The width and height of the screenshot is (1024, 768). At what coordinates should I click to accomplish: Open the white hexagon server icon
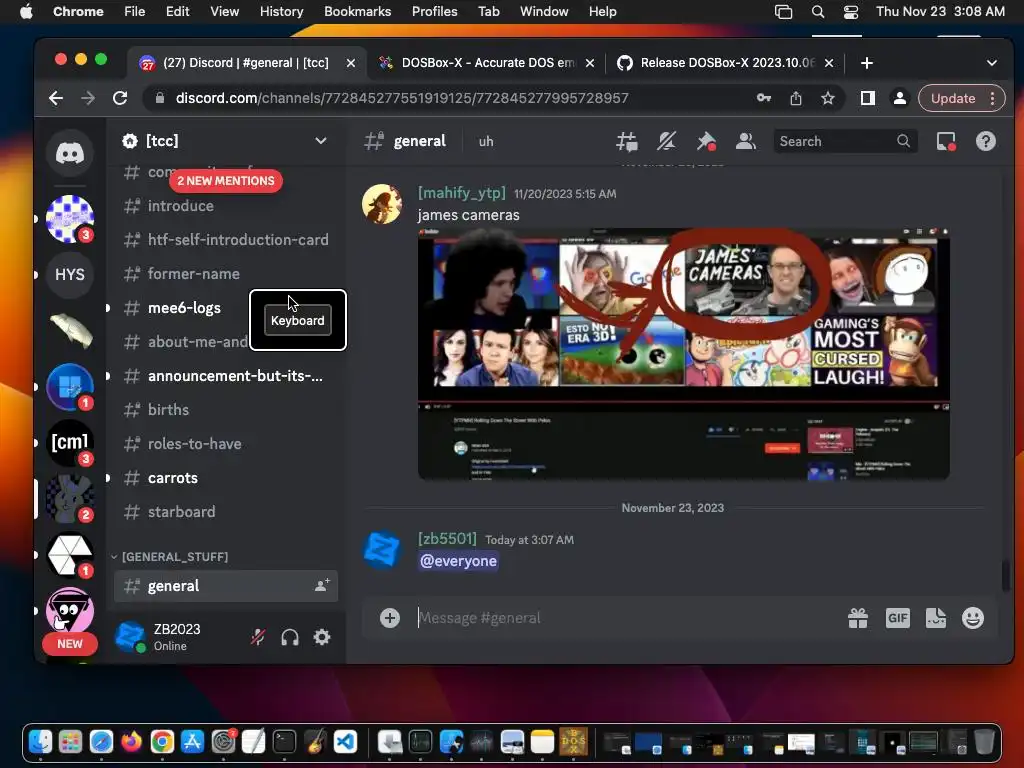point(69,555)
